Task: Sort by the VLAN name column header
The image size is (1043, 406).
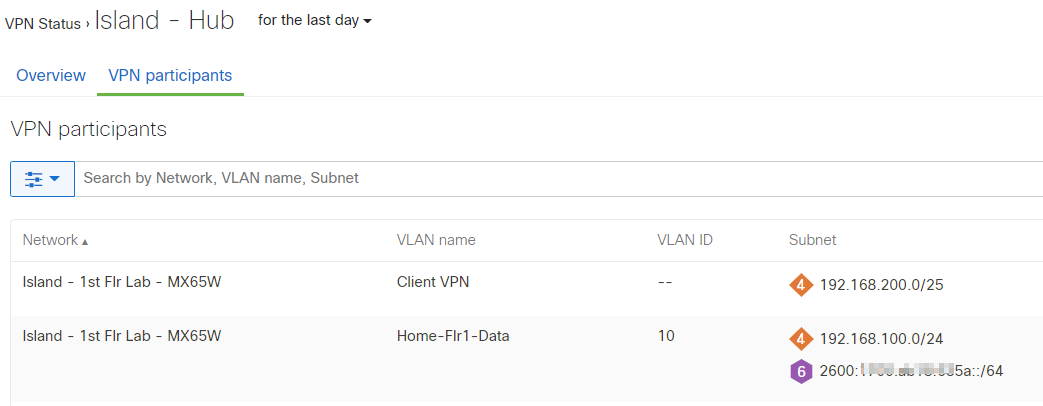Action: 436,240
